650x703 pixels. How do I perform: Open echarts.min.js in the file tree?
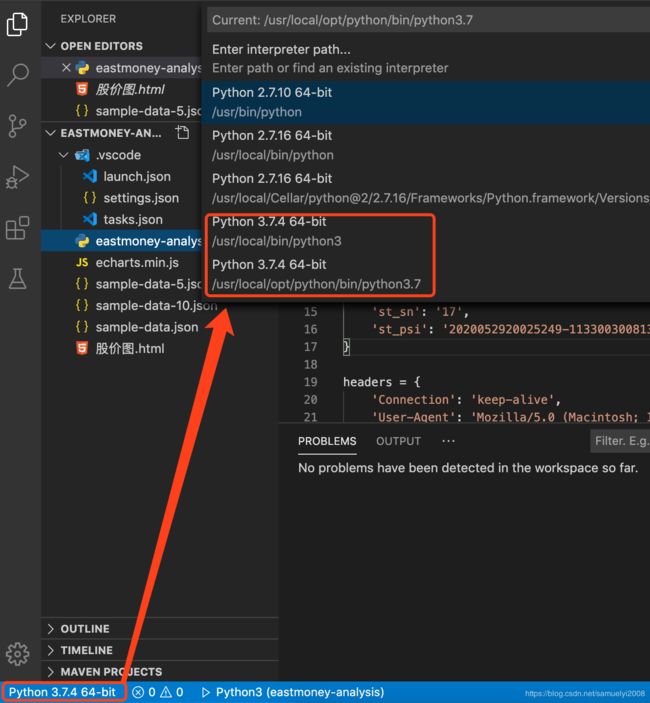137,263
